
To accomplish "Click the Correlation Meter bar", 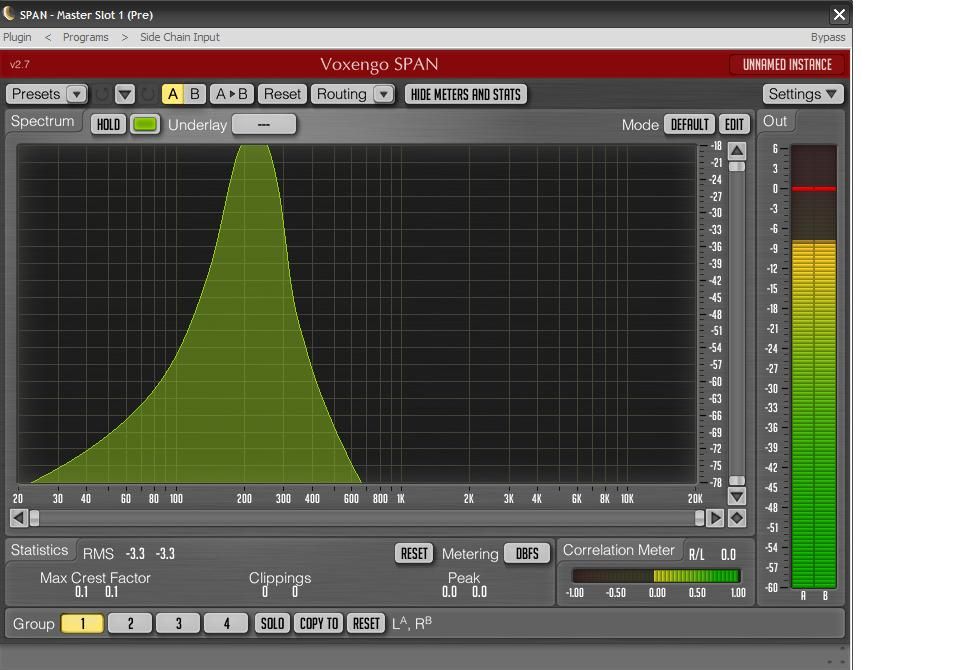I will tap(656, 576).
